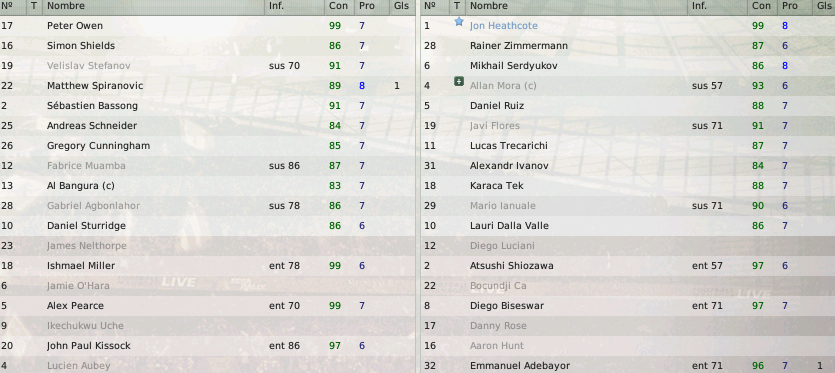Click the T column header in right table
Viewport: 835px width, 373px height.
[457, 6]
